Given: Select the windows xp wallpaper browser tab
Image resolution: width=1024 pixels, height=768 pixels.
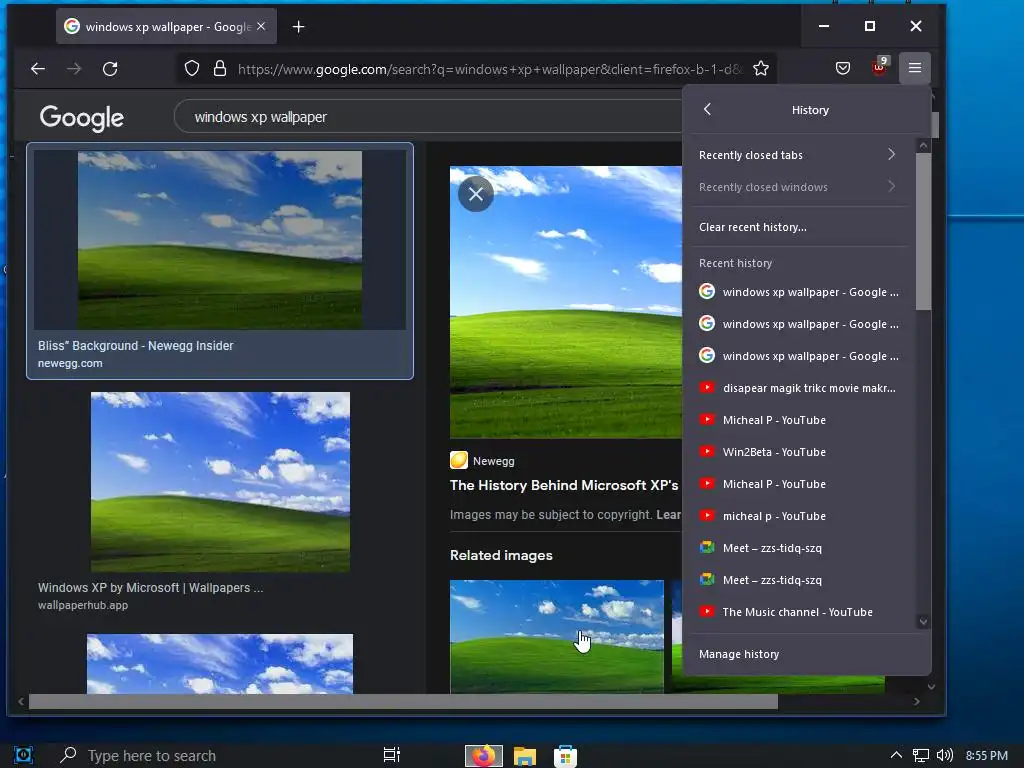Looking at the screenshot, I should click(166, 27).
